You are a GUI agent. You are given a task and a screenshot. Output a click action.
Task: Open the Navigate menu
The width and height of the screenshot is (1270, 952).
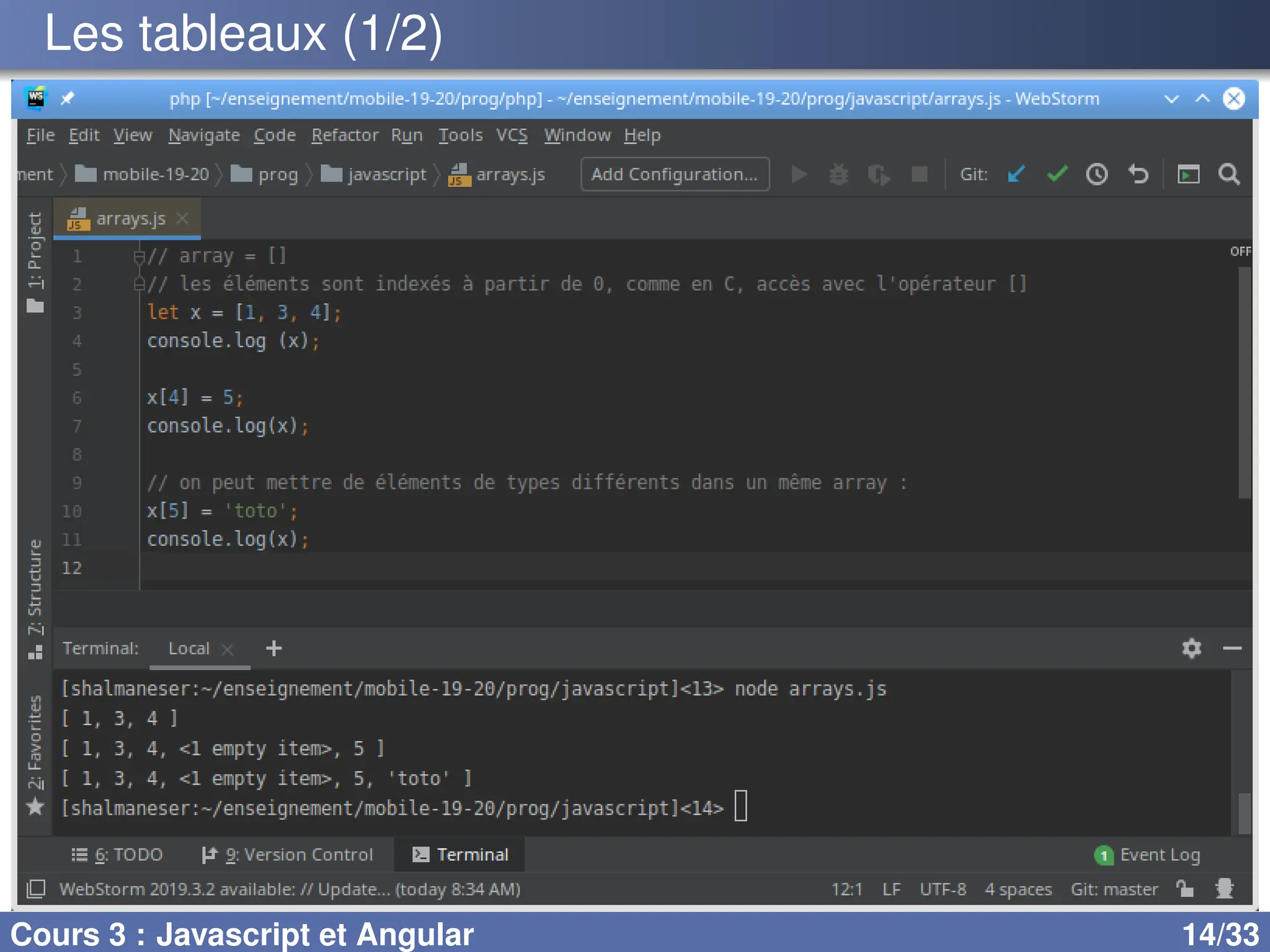pyautogui.click(x=204, y=135)
